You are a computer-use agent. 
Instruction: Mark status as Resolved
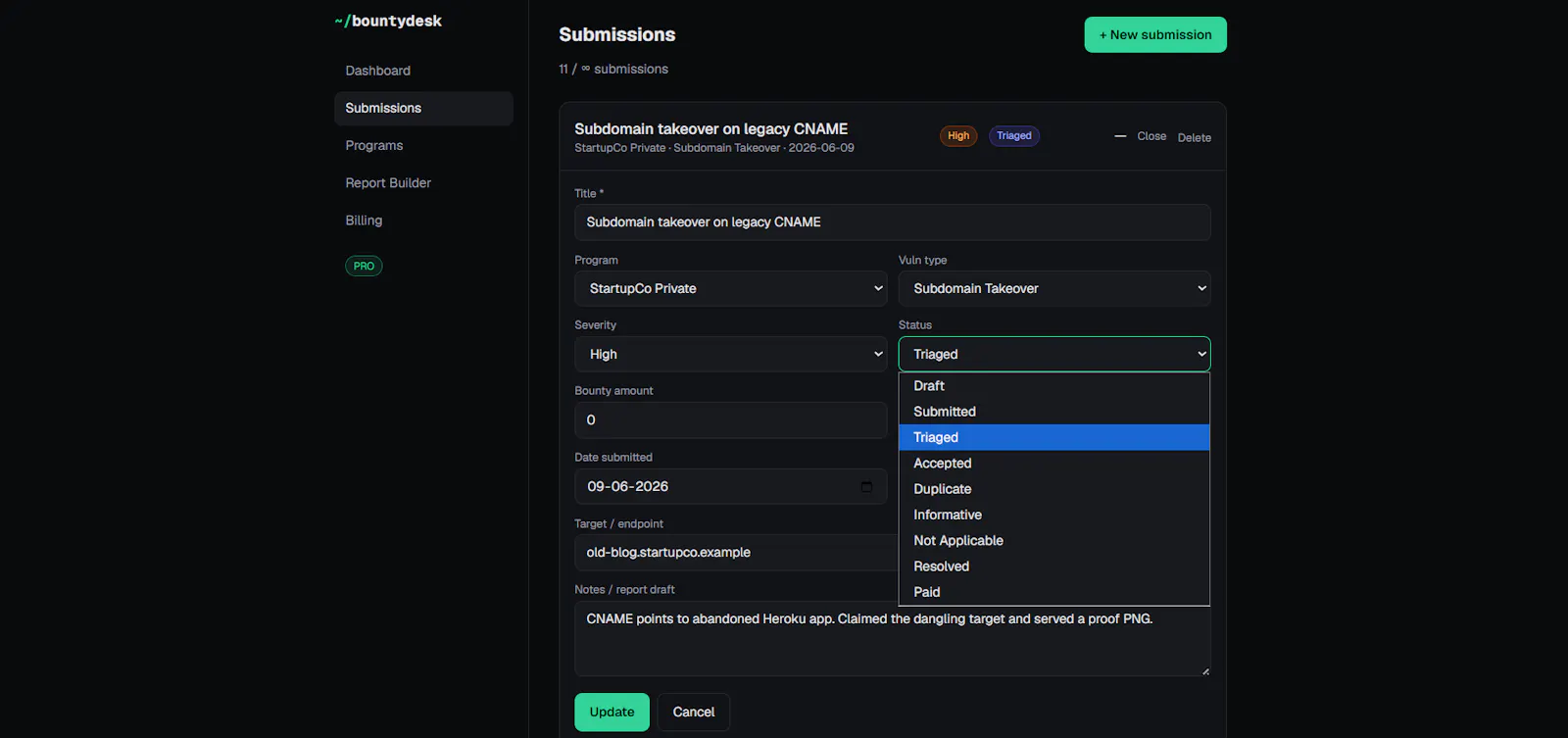1054,566
